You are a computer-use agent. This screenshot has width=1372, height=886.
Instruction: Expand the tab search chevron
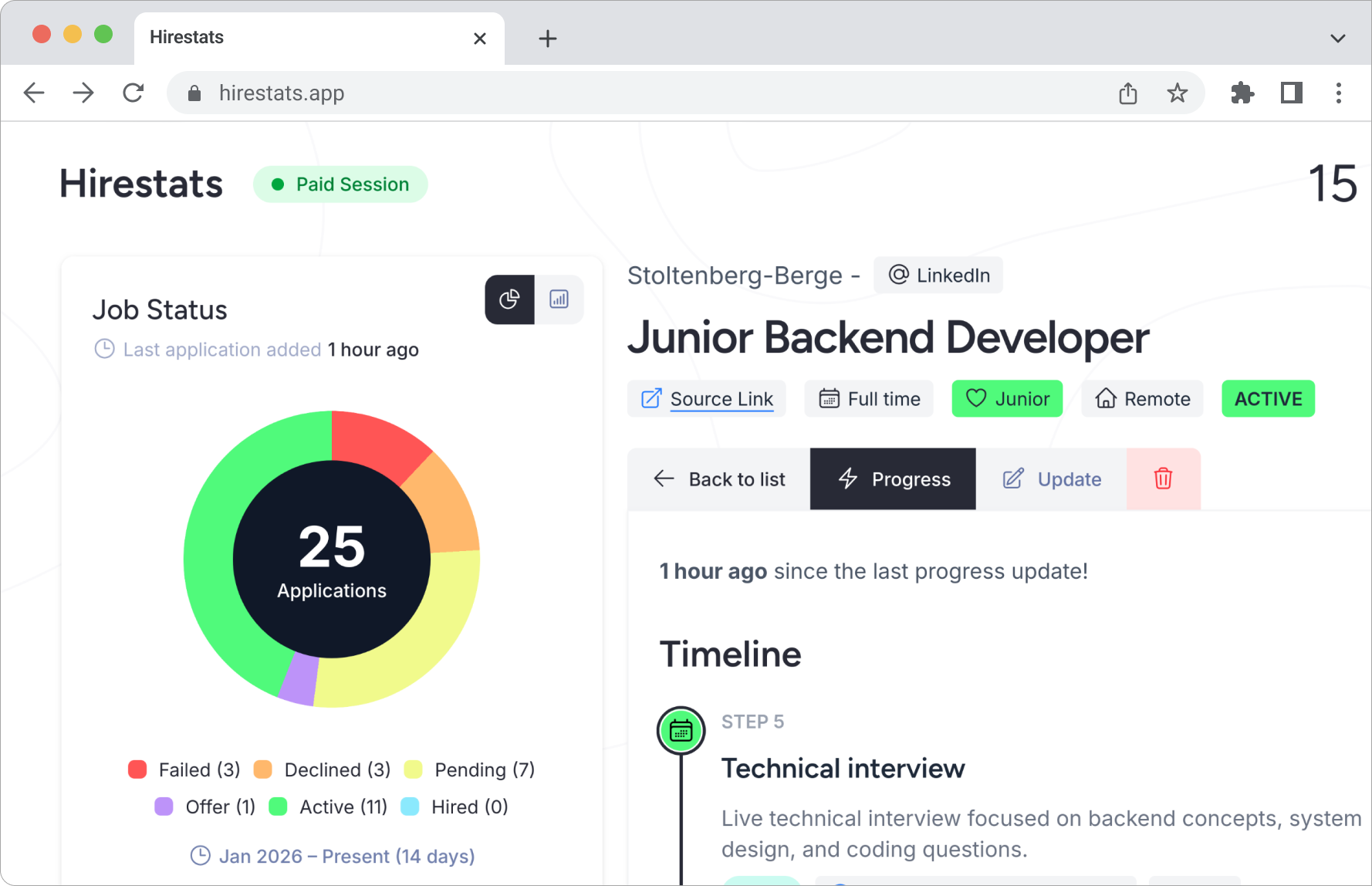pyautogui.click(x=1337, y=38)
